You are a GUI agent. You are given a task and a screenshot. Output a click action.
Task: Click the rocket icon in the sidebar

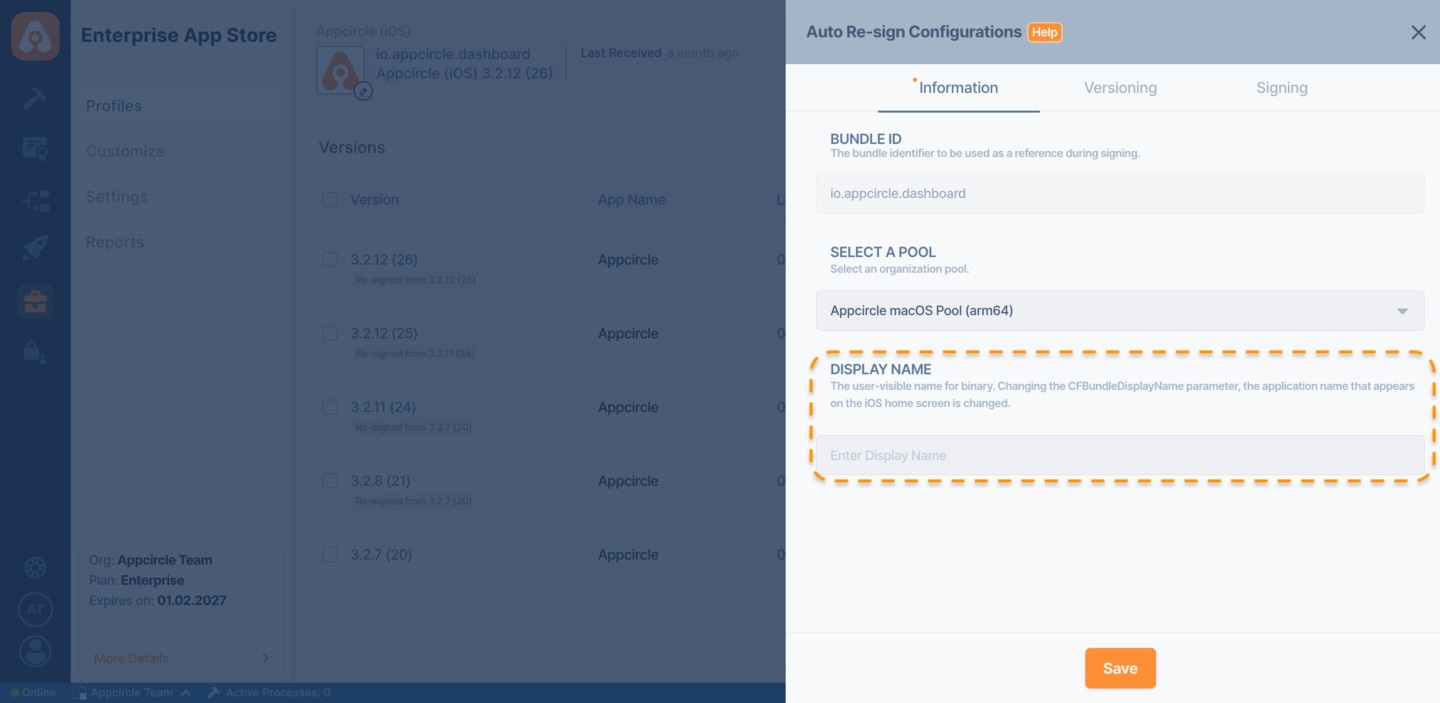[x=35, y=248]
